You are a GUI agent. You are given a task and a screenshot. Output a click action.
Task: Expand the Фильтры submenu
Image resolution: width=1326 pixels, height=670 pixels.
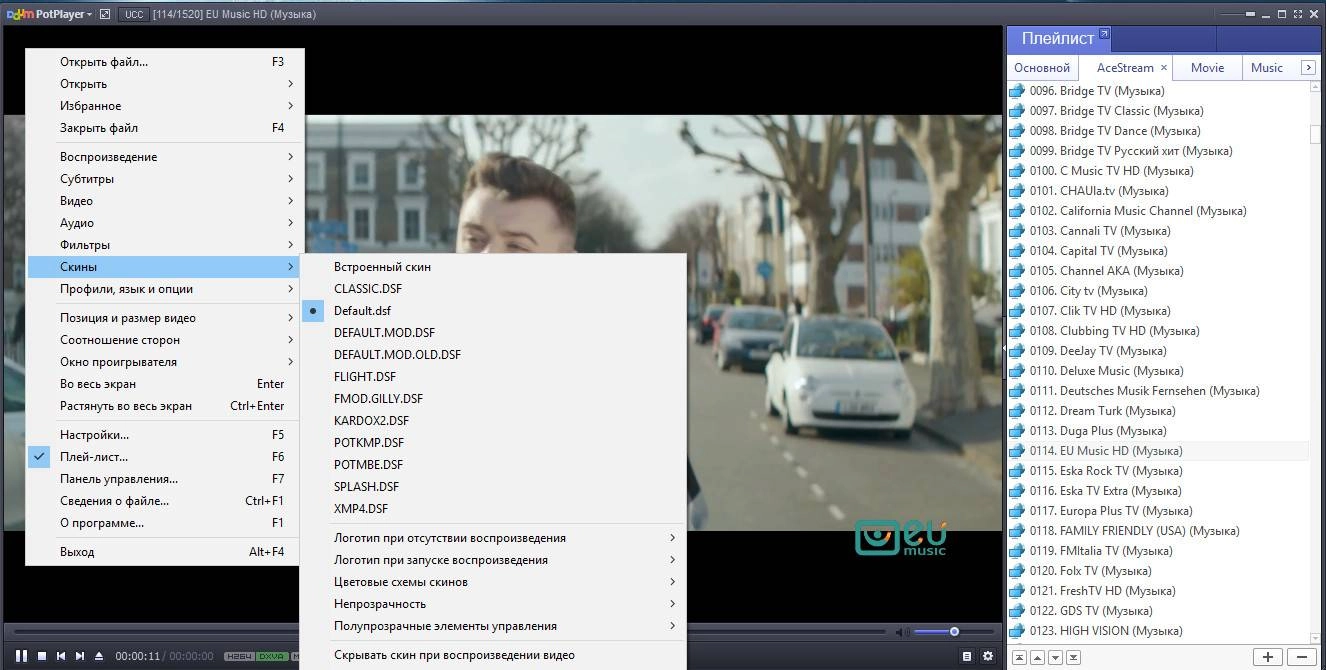pos(163,245)
